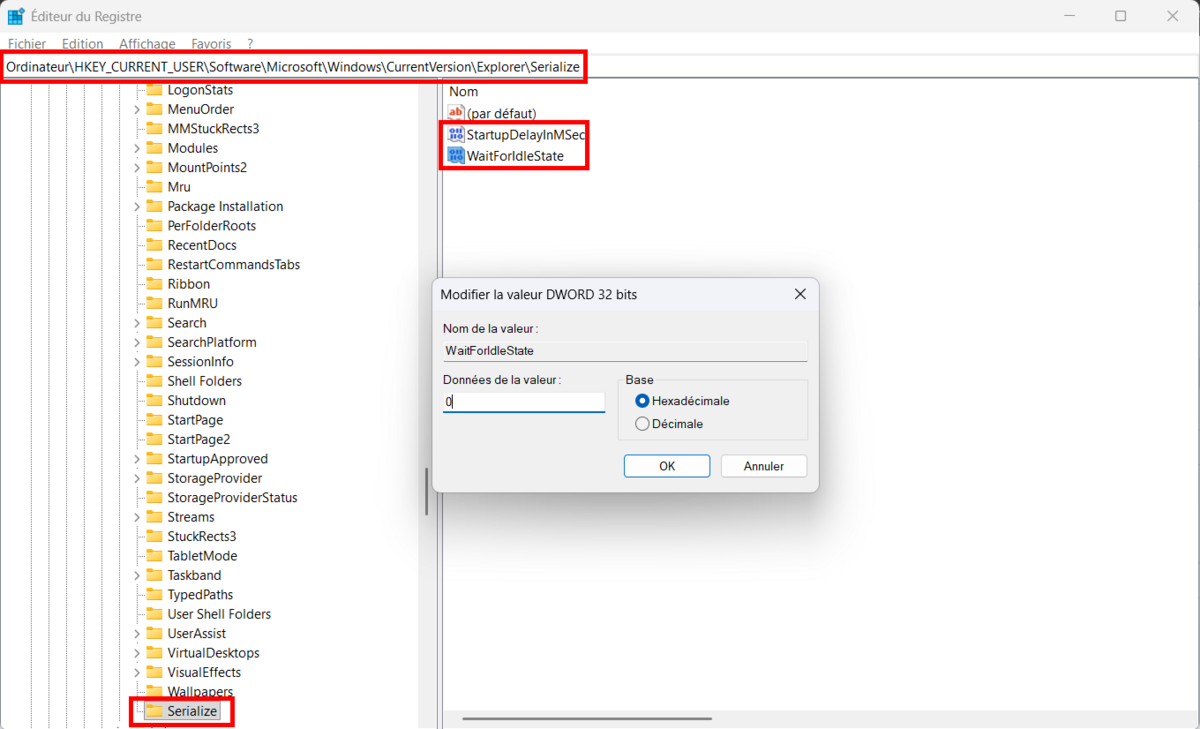Expand the Taskband key
This screenshot has width=1200, height=729.
point(137,575)
